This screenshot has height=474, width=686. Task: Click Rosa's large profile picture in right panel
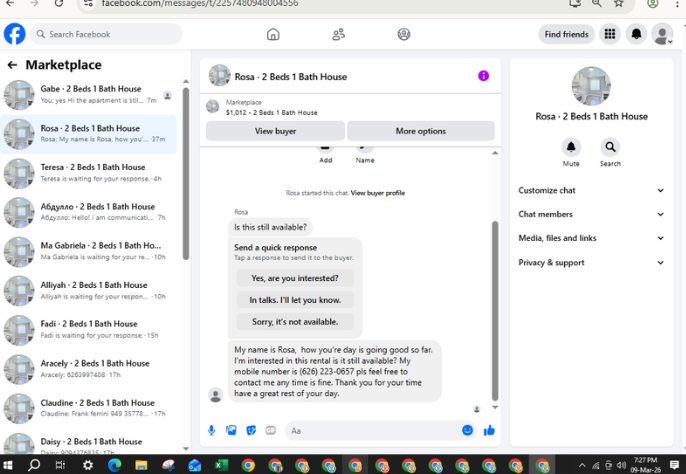click(x=591, y=86)
